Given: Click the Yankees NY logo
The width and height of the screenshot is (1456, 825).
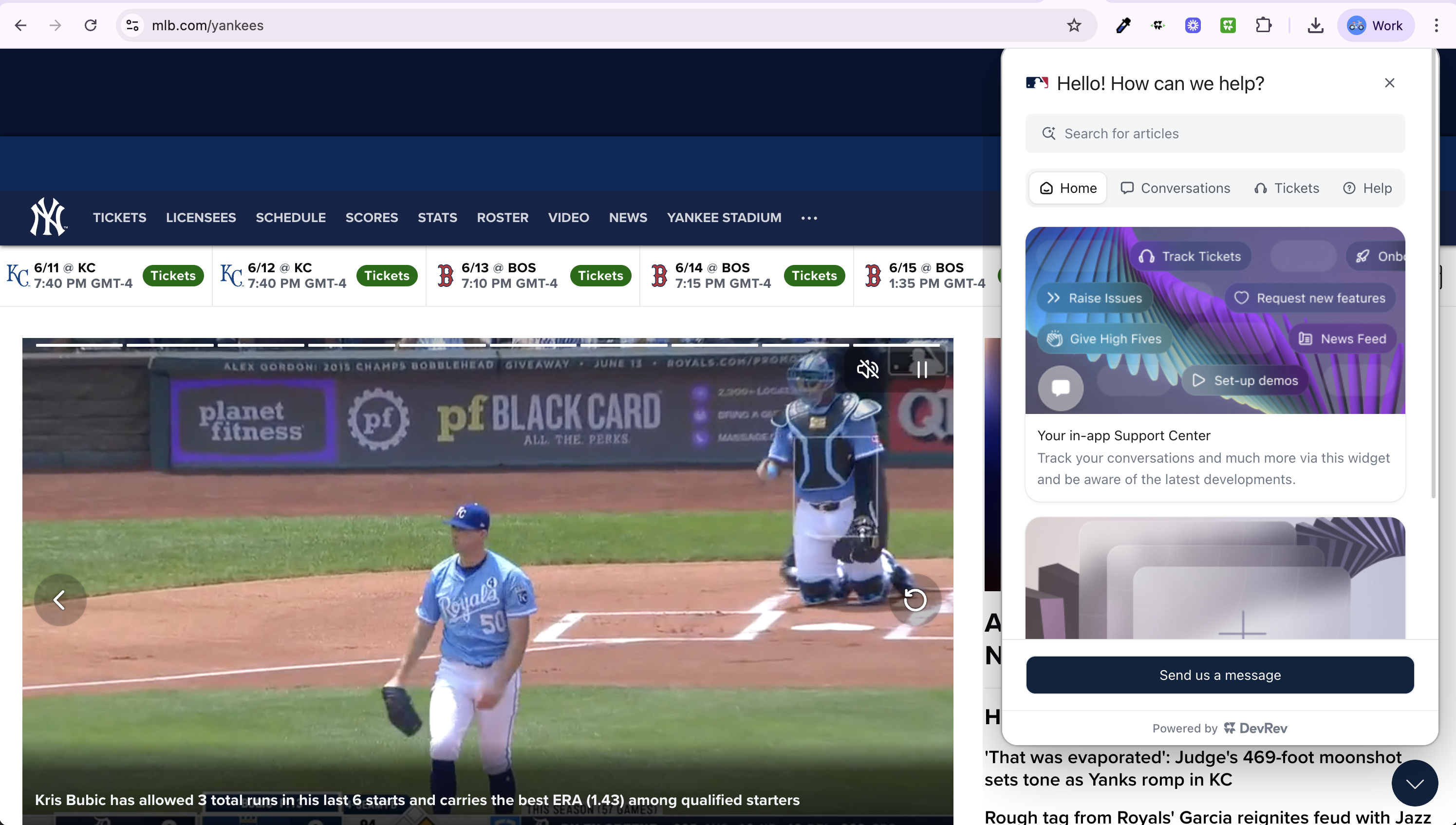Looking at the screenshot, I should pos(48,216).
